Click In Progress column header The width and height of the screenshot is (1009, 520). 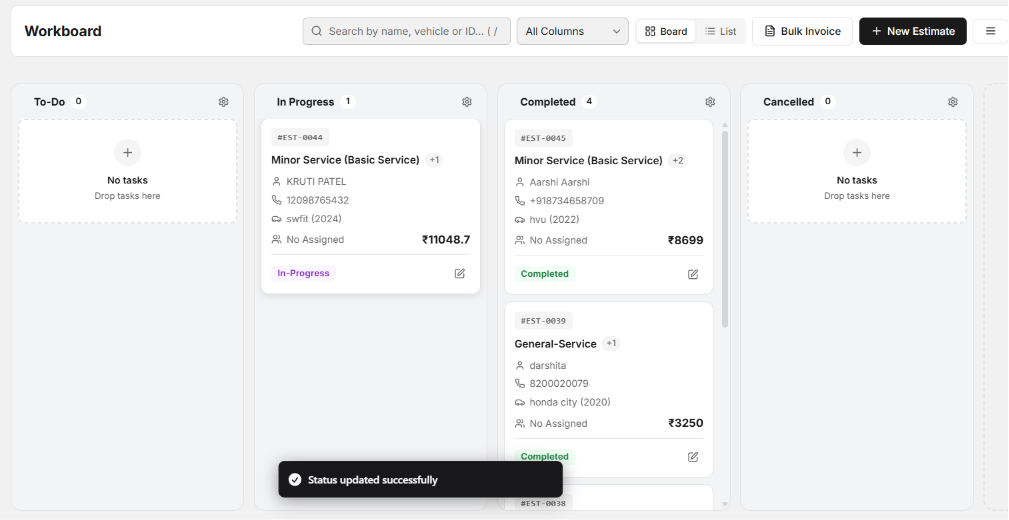[x=305, y=102]
